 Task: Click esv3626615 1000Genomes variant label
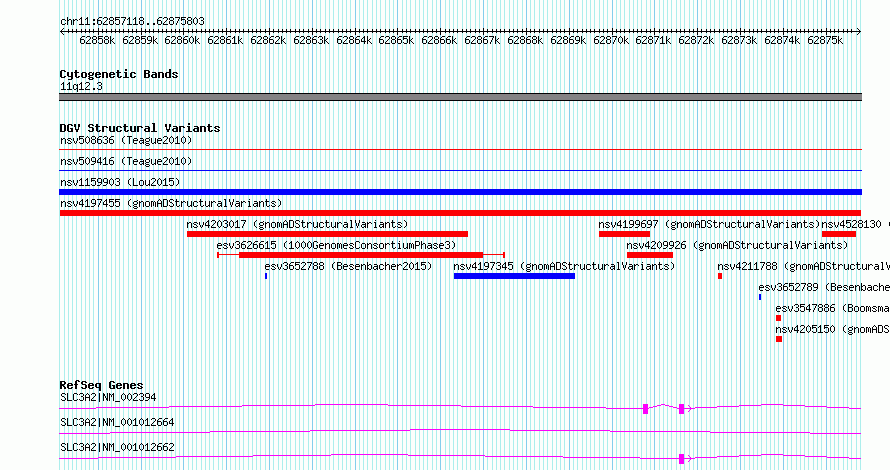tap(336, 245)
